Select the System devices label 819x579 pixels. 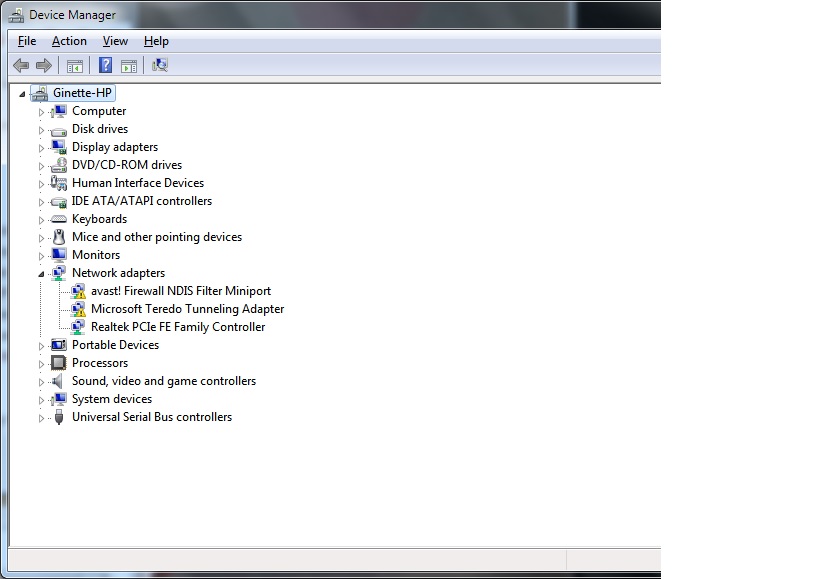(112, 399)
